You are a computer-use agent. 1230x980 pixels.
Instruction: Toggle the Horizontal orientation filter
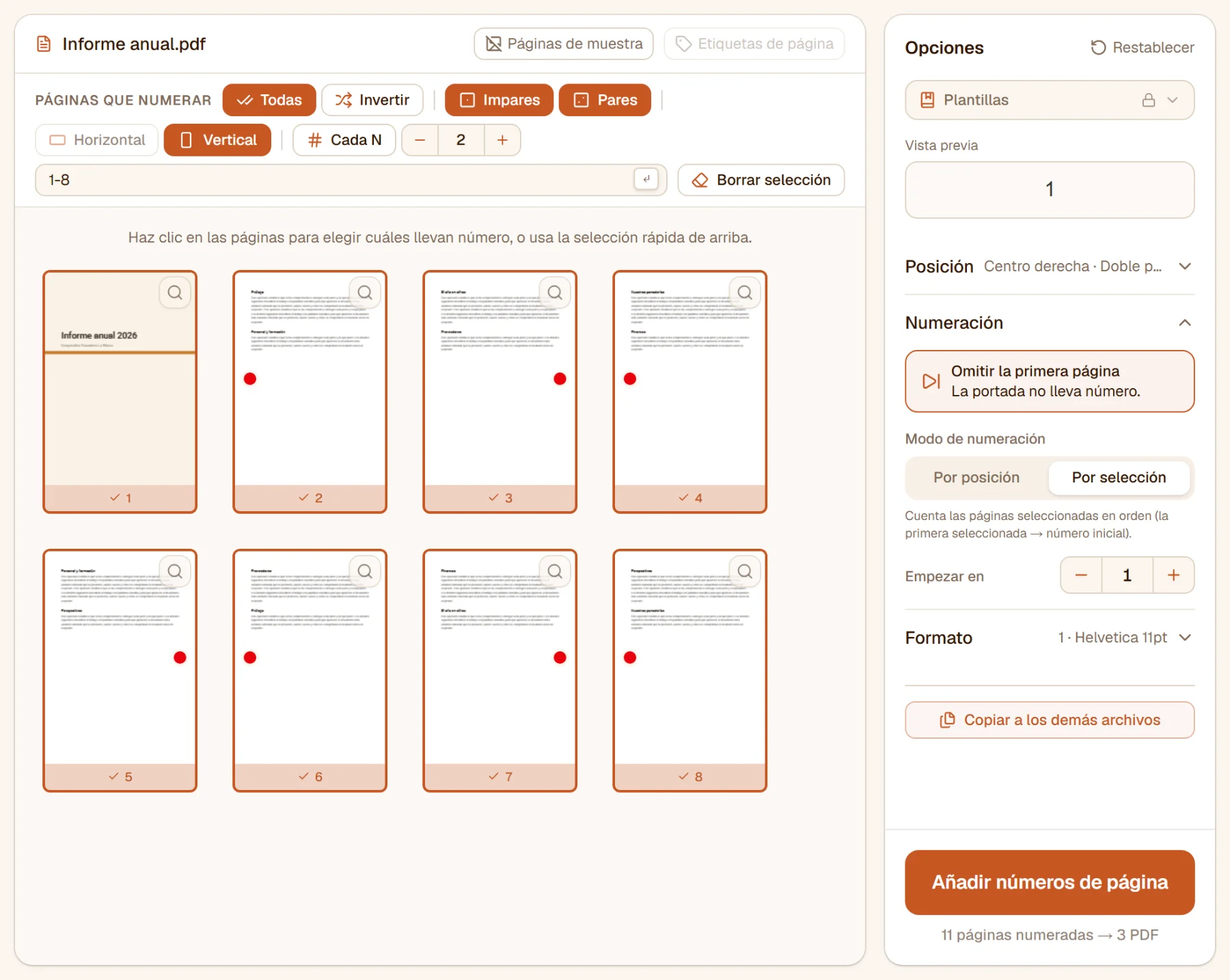tap(97, 140)
